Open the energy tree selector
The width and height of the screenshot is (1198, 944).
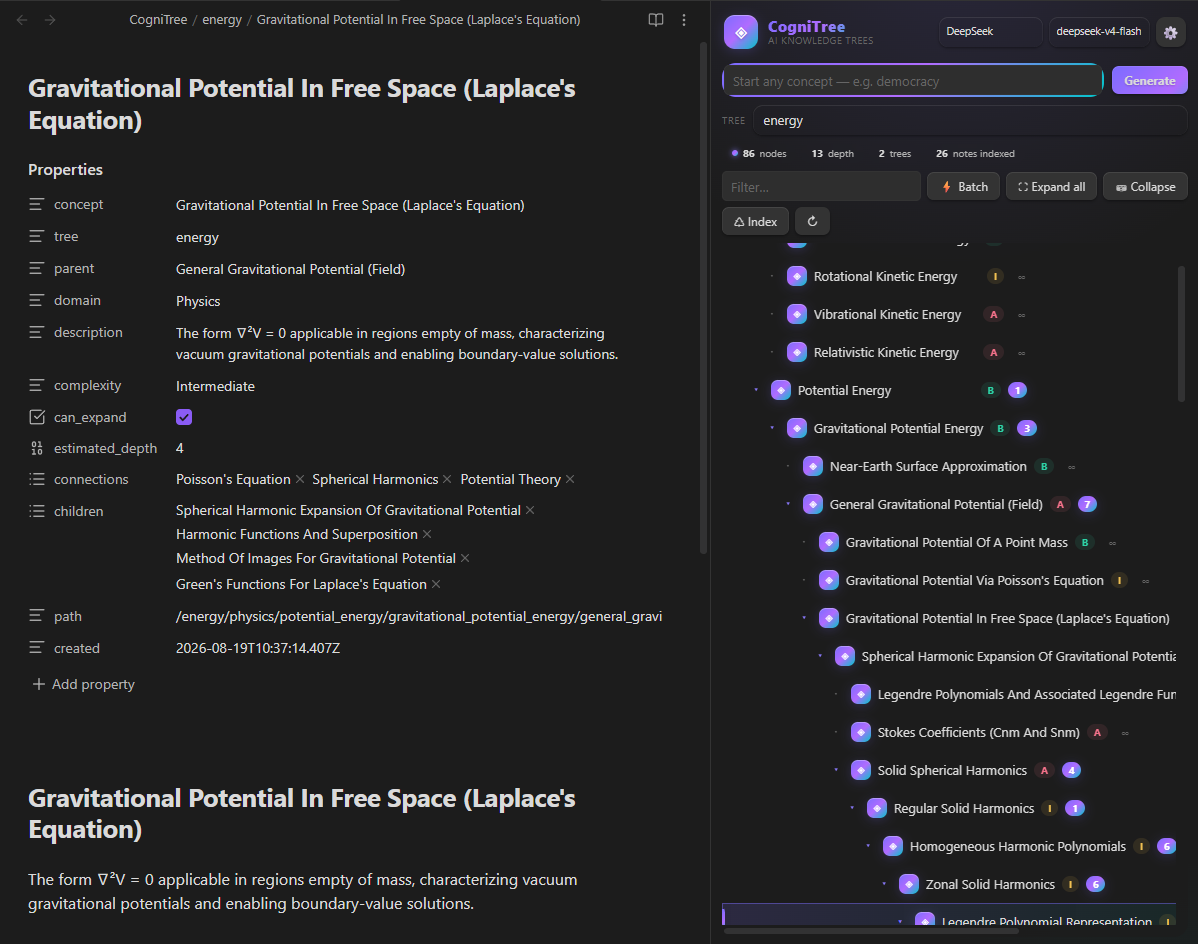970,121
